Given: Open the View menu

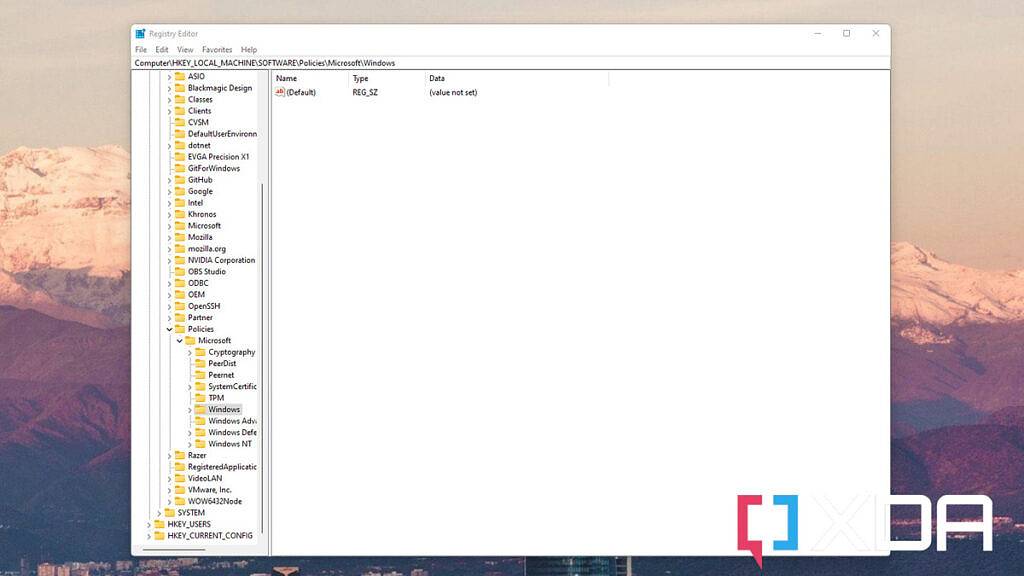Looking at the screenshot, I should [x=184, y=48].
